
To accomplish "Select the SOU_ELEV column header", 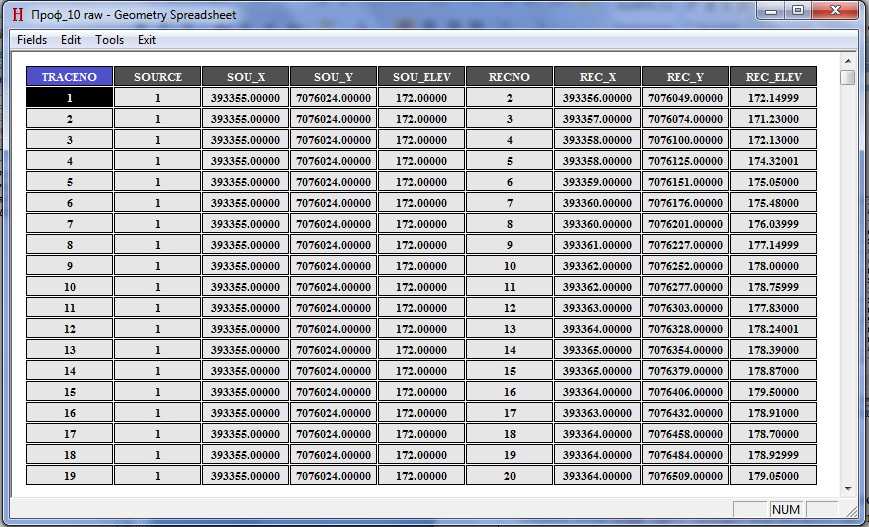I will [x=421, y=76].
